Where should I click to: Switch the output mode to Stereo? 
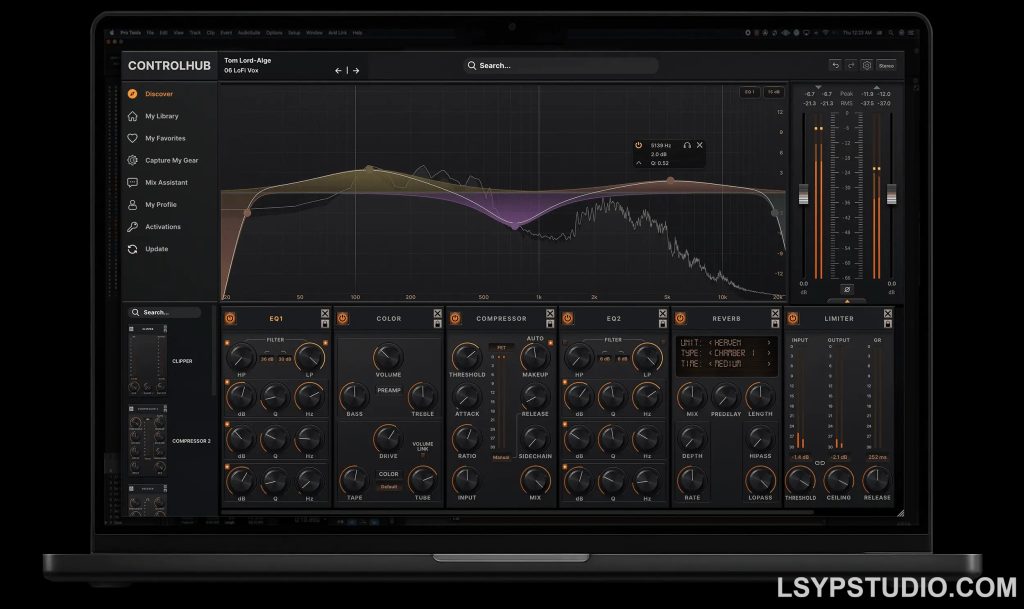point(888,65)
